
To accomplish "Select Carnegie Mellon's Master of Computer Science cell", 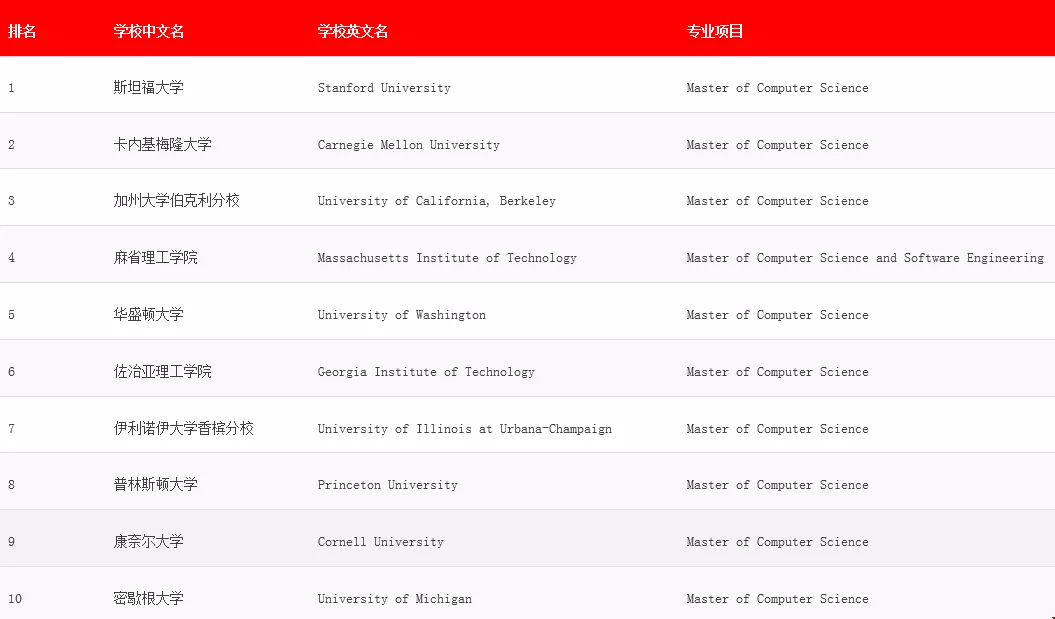I will click(x=777, y=145).
